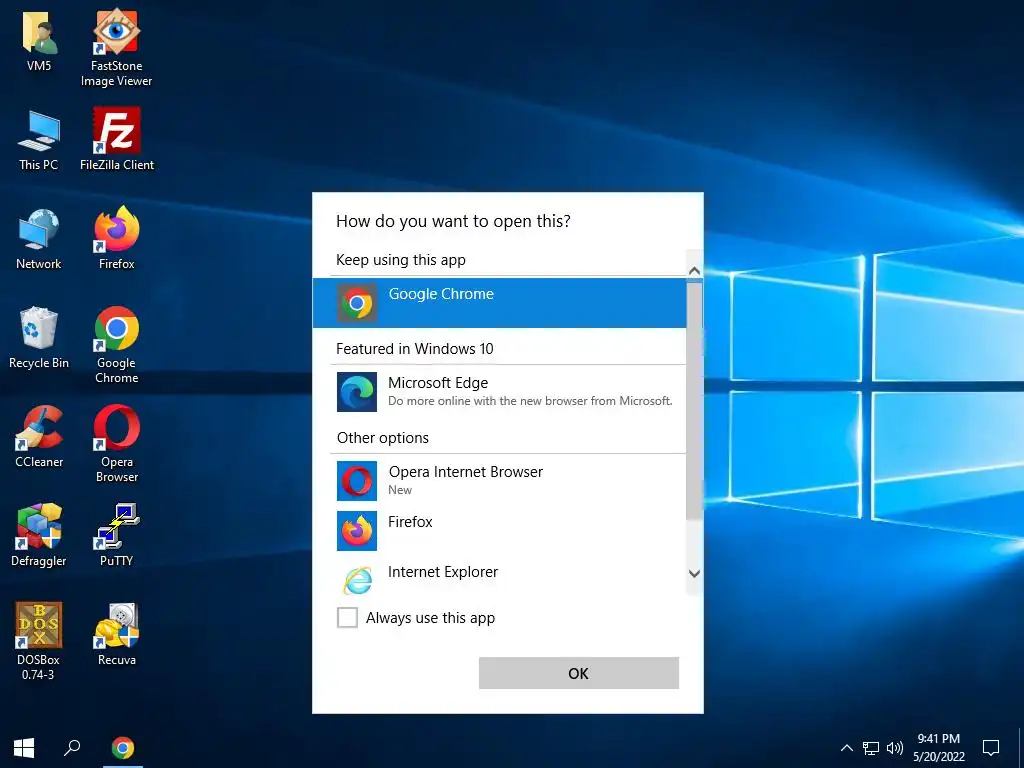Check the Always use this app box
1024x768 pixels.
pyautogui.click(x=347, y=617)
